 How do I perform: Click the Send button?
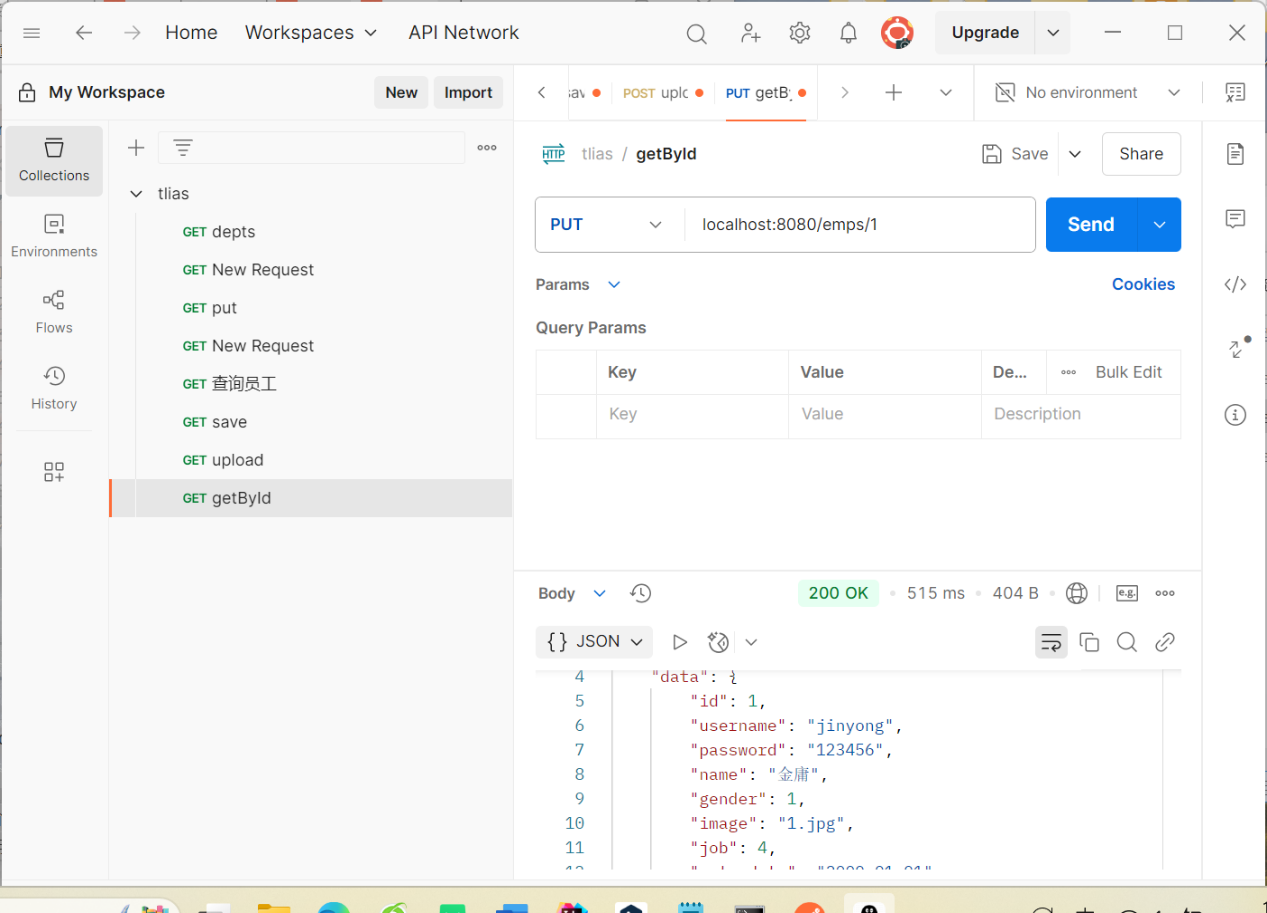coord(1091,224)
